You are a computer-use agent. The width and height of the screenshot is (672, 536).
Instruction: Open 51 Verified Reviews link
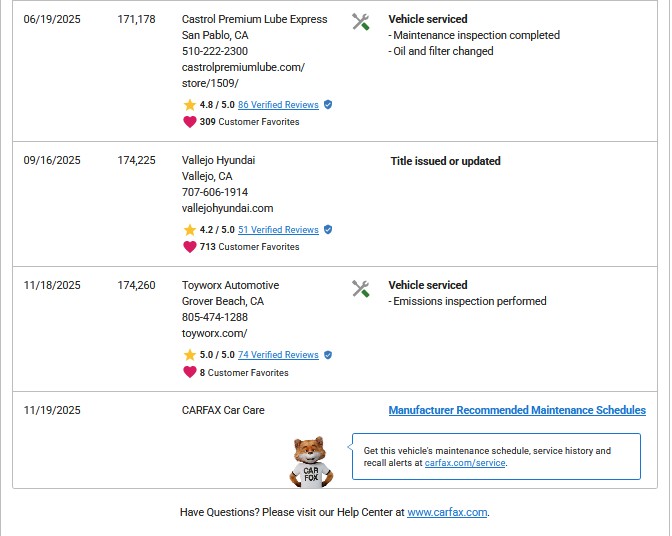(x=278, y=230)
